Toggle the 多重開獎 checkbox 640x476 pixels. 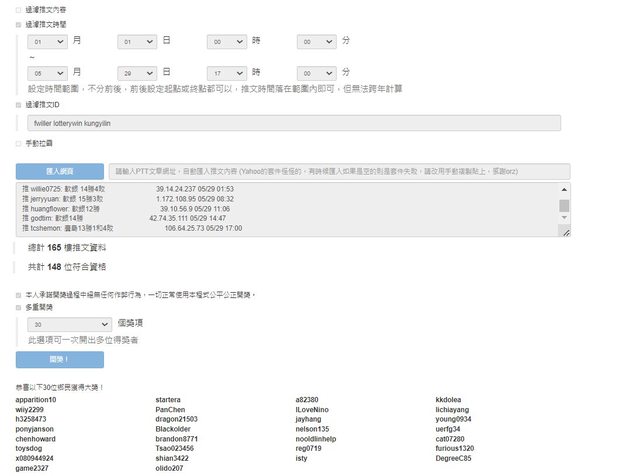point(18,308)
